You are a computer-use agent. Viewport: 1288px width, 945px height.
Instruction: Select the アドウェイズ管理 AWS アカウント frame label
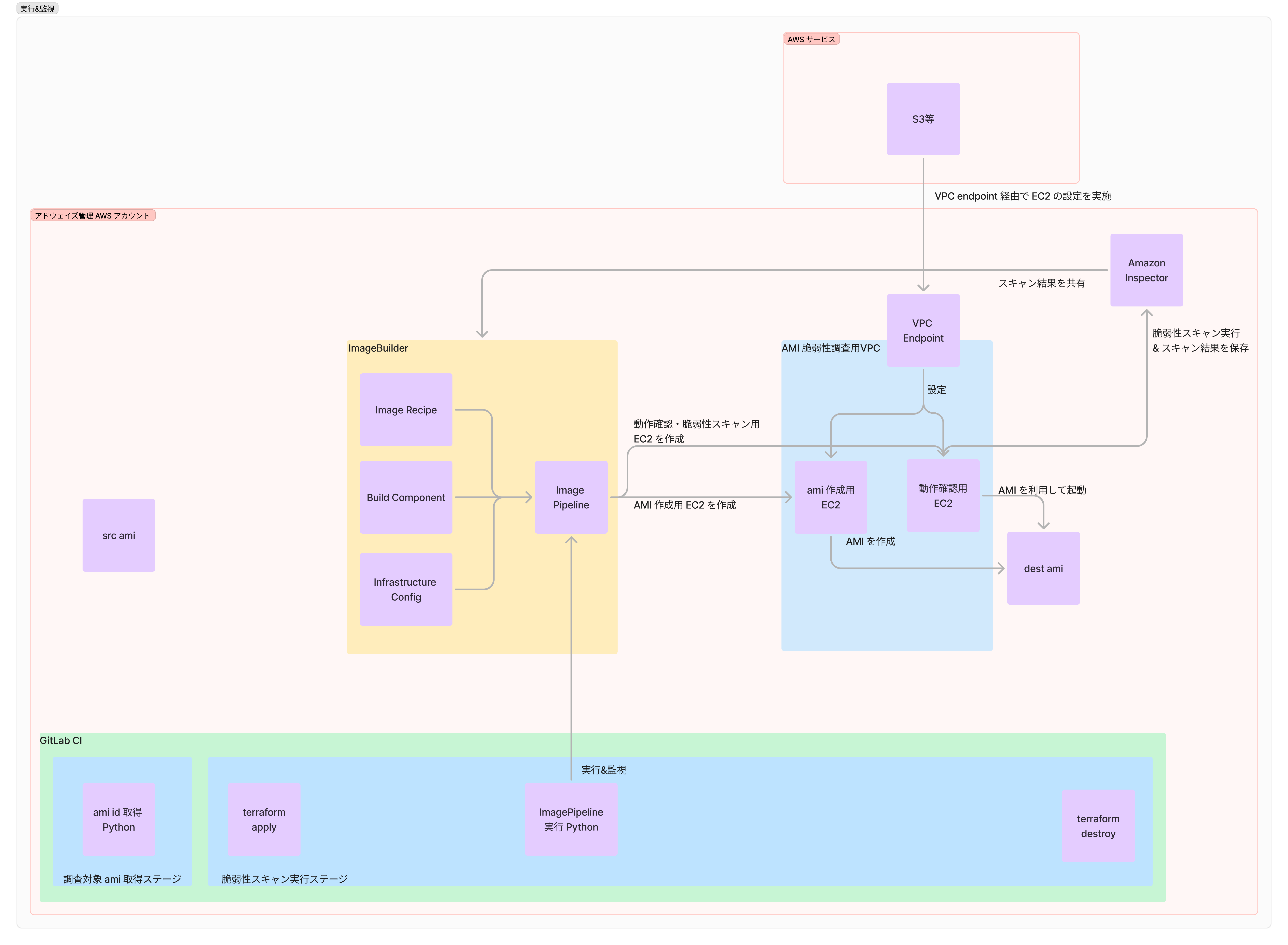[93, 215]
